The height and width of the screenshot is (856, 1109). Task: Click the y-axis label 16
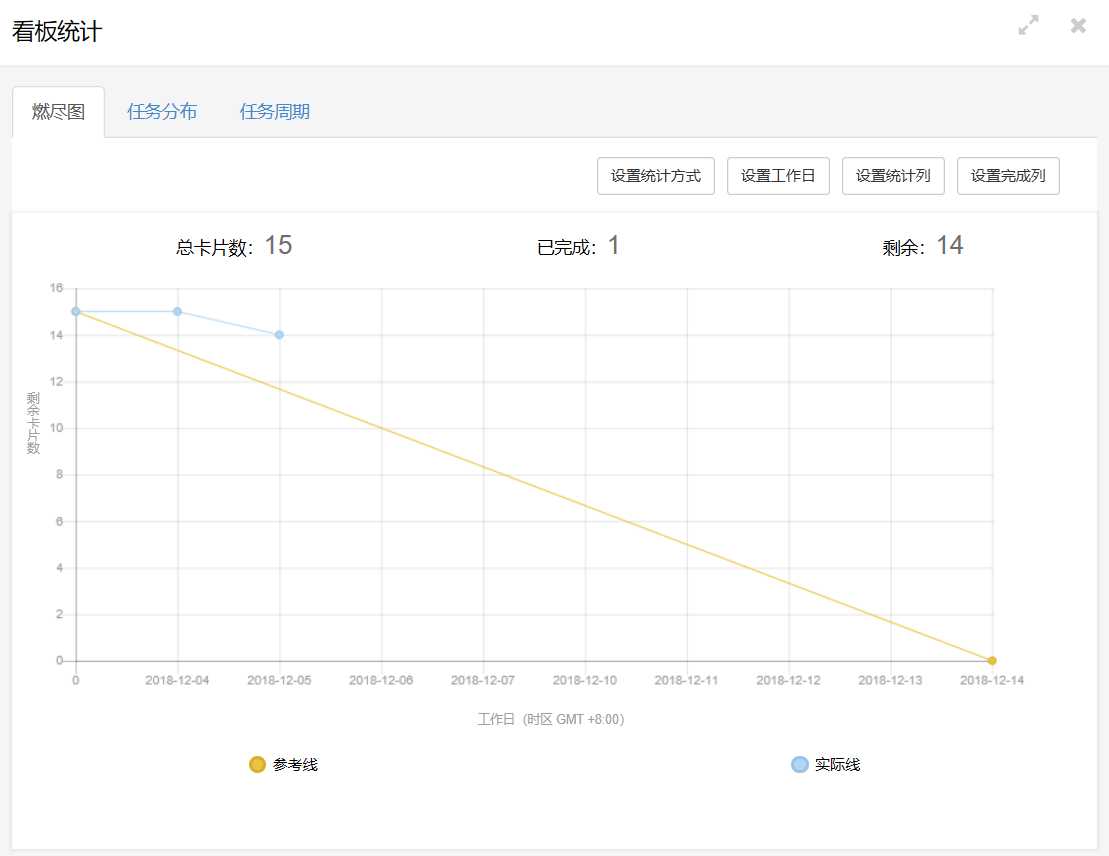57,288
